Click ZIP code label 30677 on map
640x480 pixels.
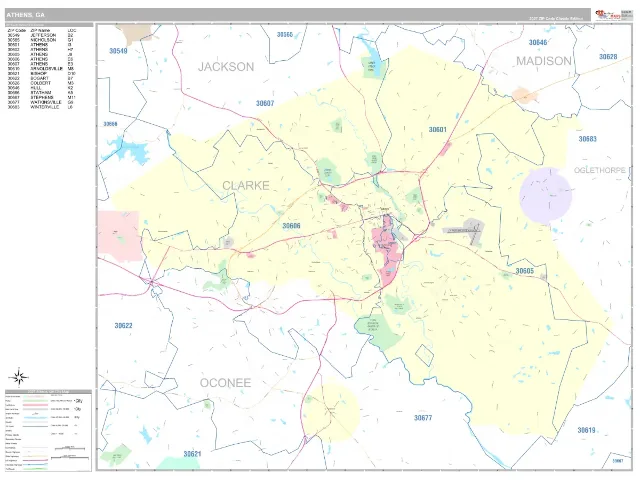click(423, 418)
